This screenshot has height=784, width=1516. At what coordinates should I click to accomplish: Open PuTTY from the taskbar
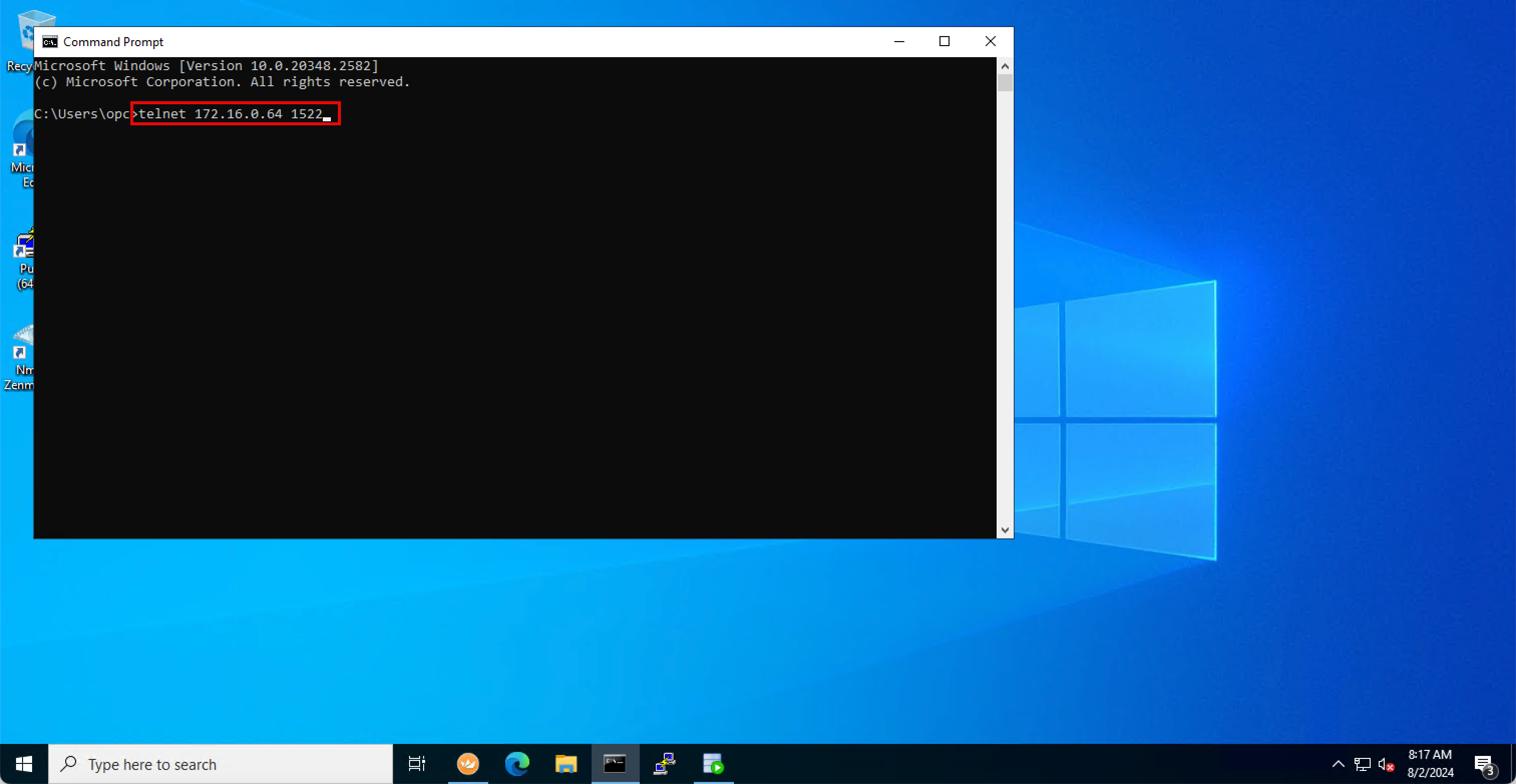[664, 764]
